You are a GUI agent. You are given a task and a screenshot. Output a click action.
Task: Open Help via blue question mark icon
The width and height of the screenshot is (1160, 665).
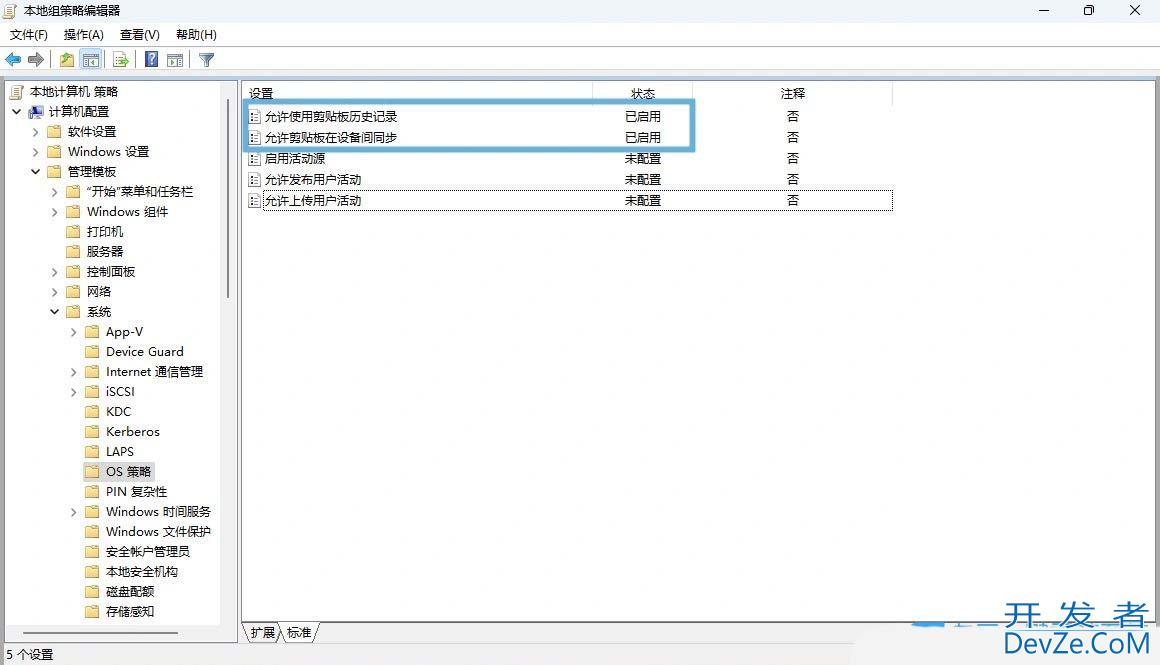152,60
